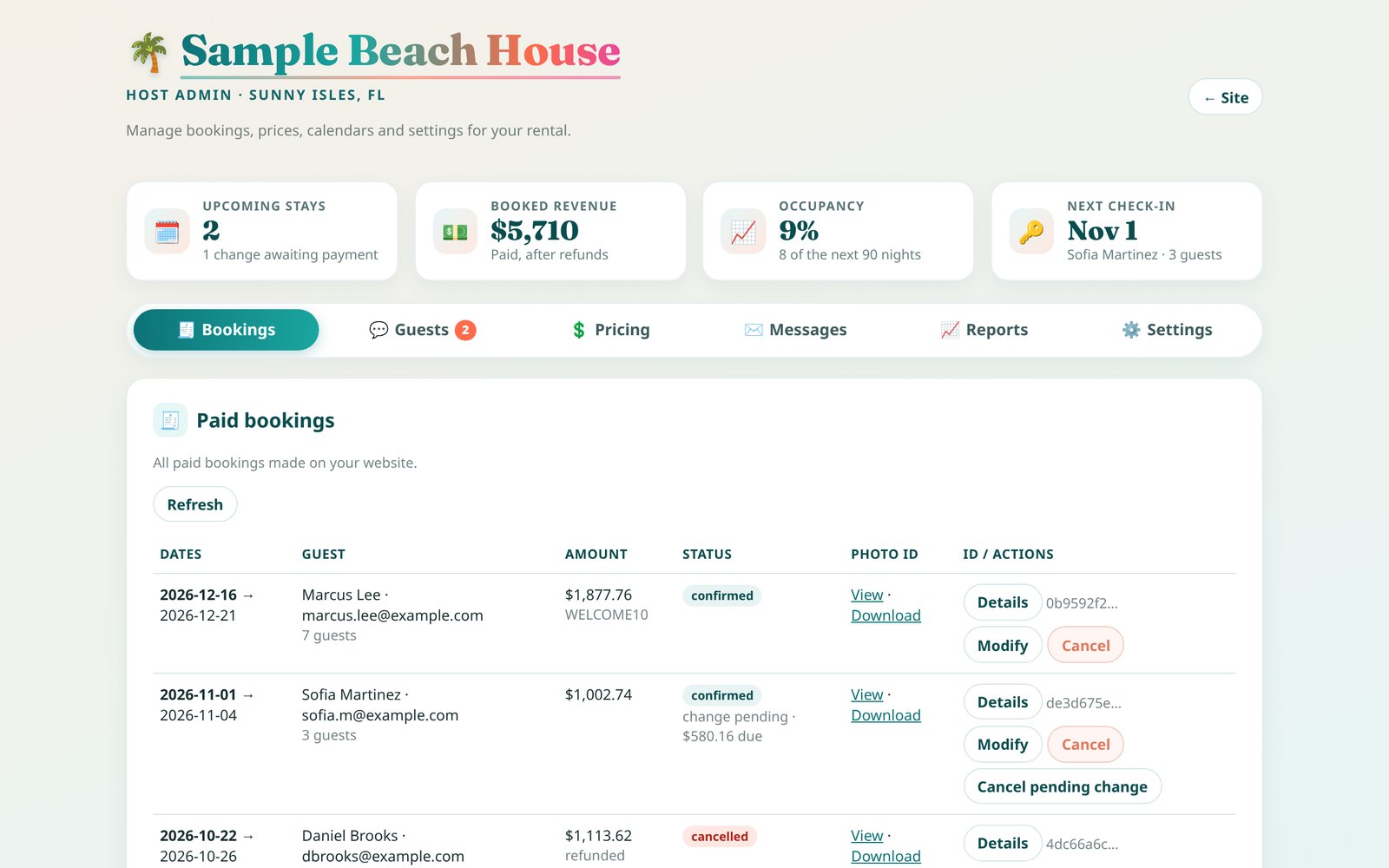1389x868 pixels.
Task: Click the palm tree logo icon
Action: tap(148, 52)
